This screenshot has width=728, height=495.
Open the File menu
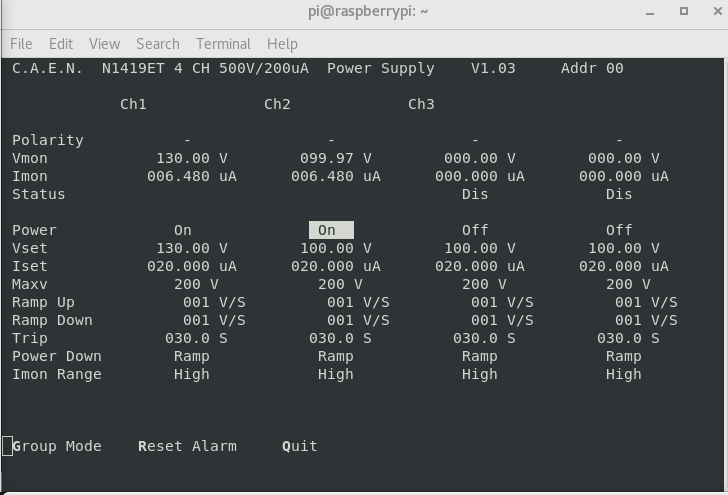(x=21, y=44)
